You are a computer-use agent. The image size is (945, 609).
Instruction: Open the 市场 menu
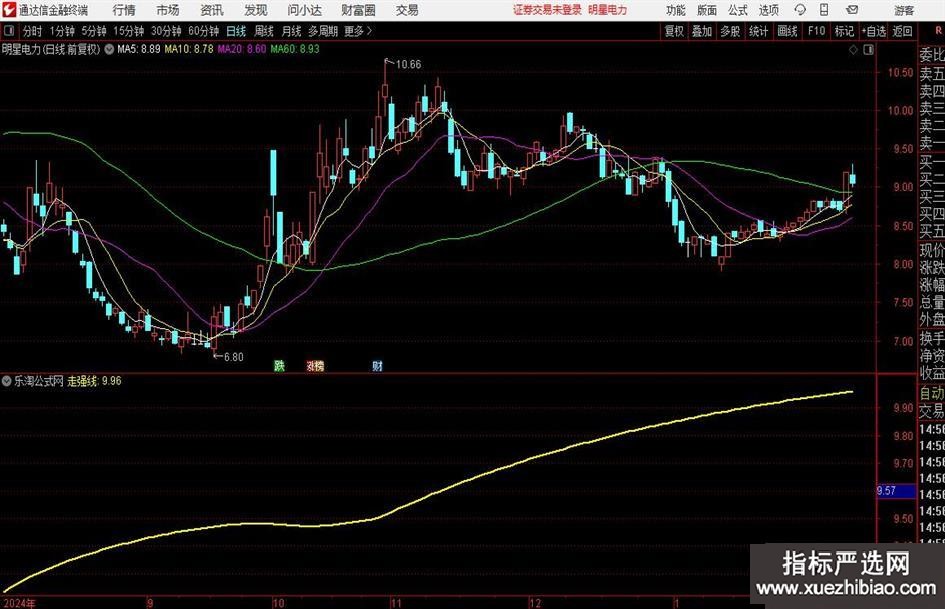pos(168,10)
